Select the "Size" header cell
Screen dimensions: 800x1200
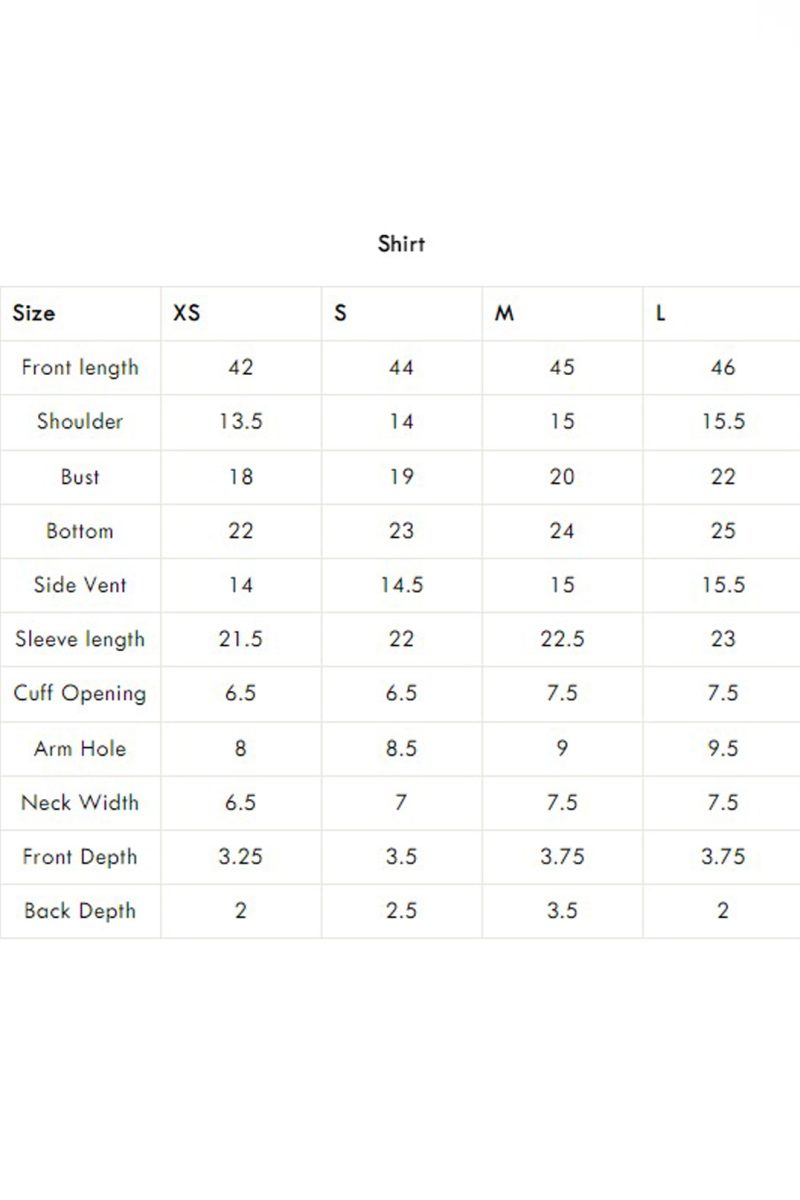34,313
